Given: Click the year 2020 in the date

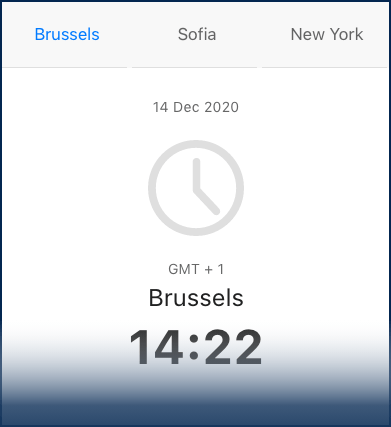Looking at the screenshot, I should pyautogui.click(x=221, y=107).
